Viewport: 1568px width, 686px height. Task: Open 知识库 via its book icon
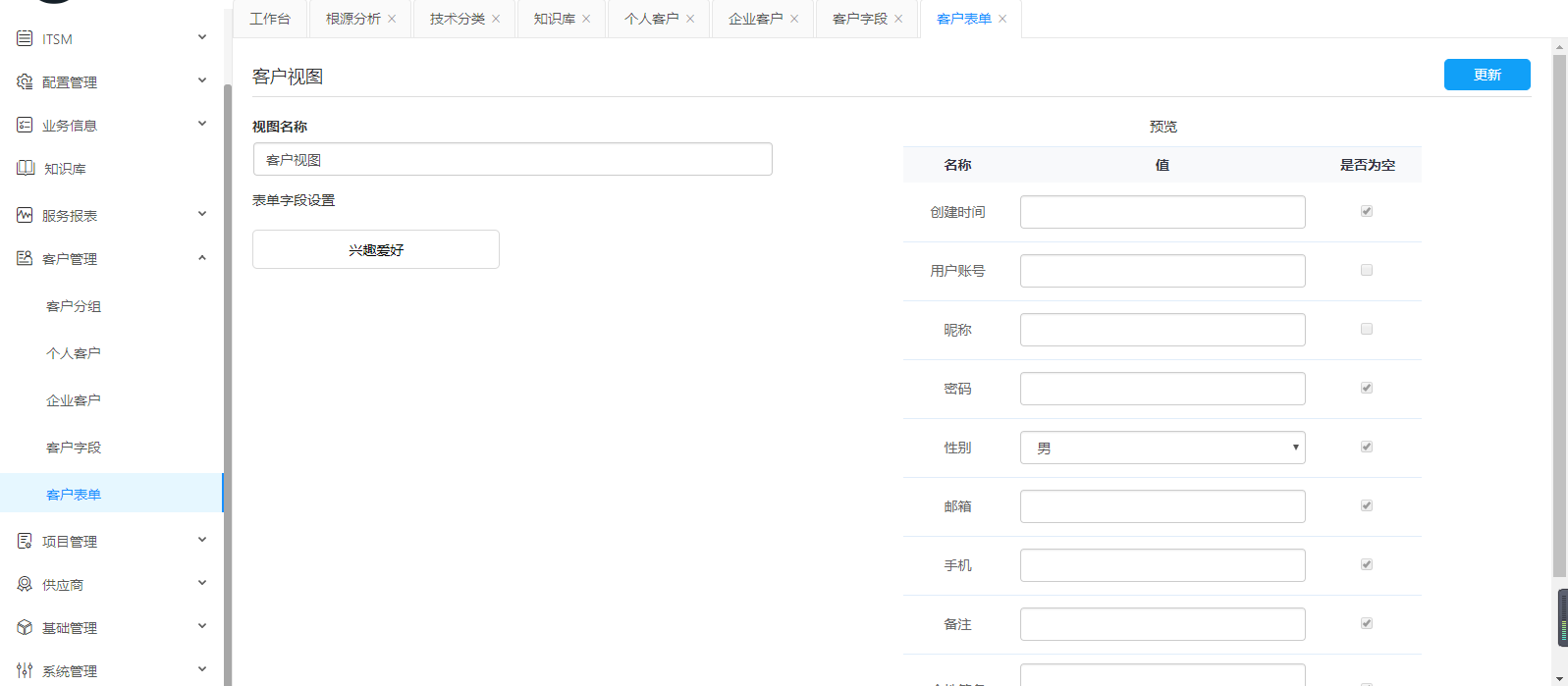26,168
